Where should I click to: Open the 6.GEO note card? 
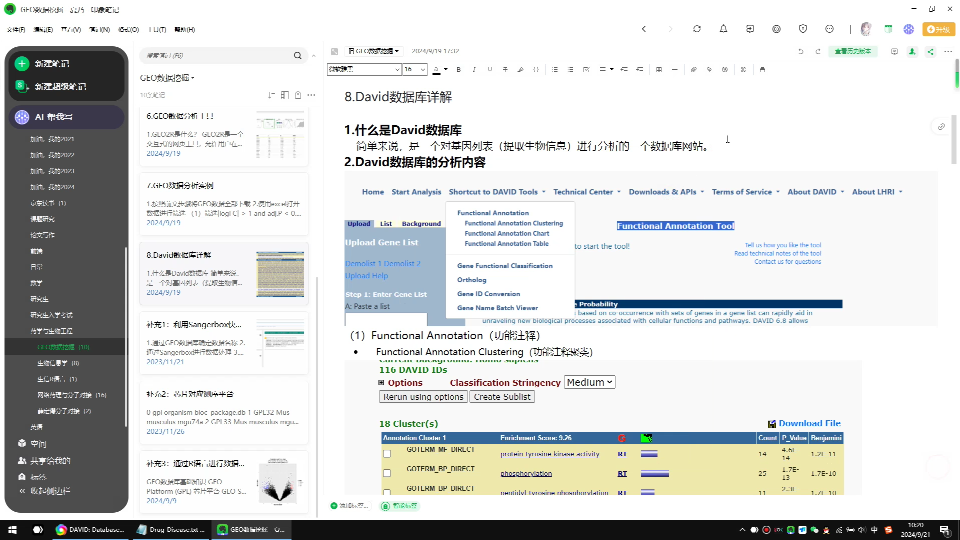[224, 137]
